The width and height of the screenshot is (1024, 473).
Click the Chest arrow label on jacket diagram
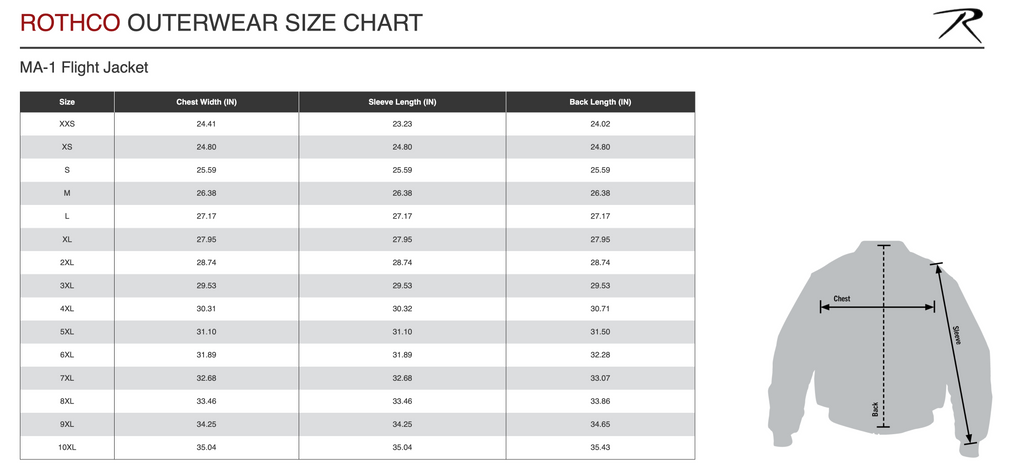click(842, 298)
